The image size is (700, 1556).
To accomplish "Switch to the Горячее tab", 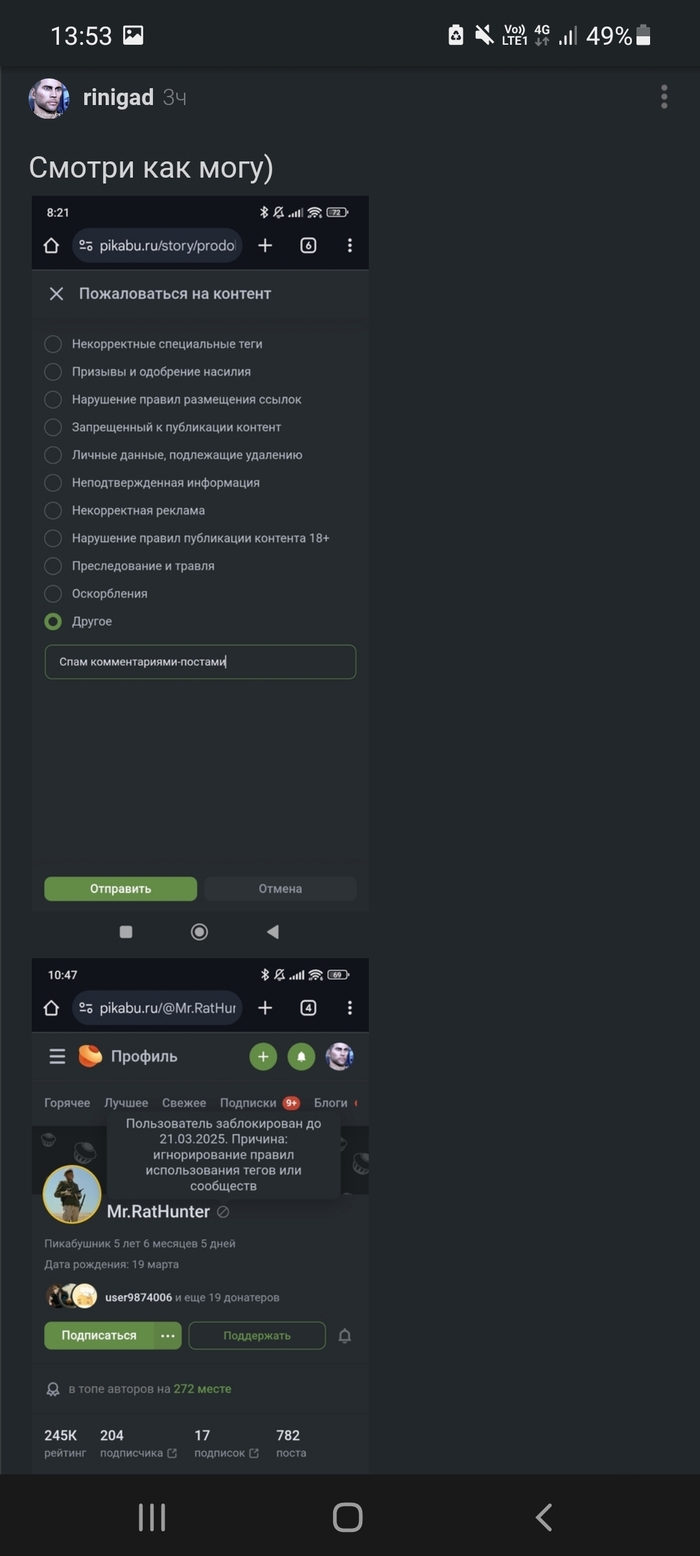I will [x=67, y=1103].
